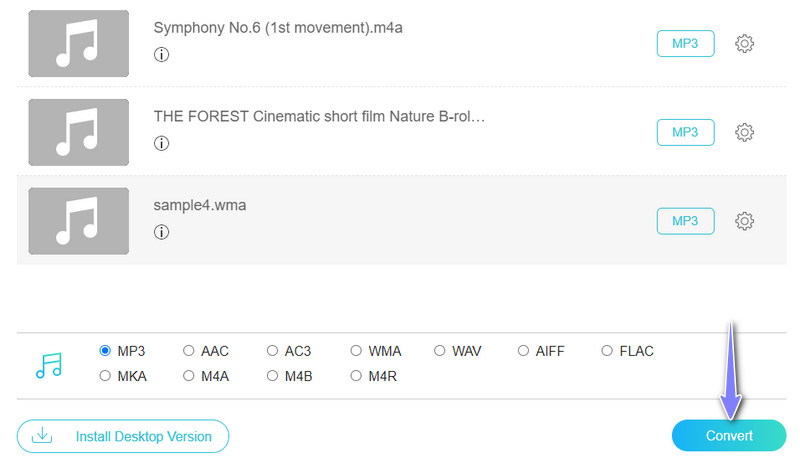Open settings gear for THE FOREST file
This screenshot has height=464, width=800.
tap(744, 132)
